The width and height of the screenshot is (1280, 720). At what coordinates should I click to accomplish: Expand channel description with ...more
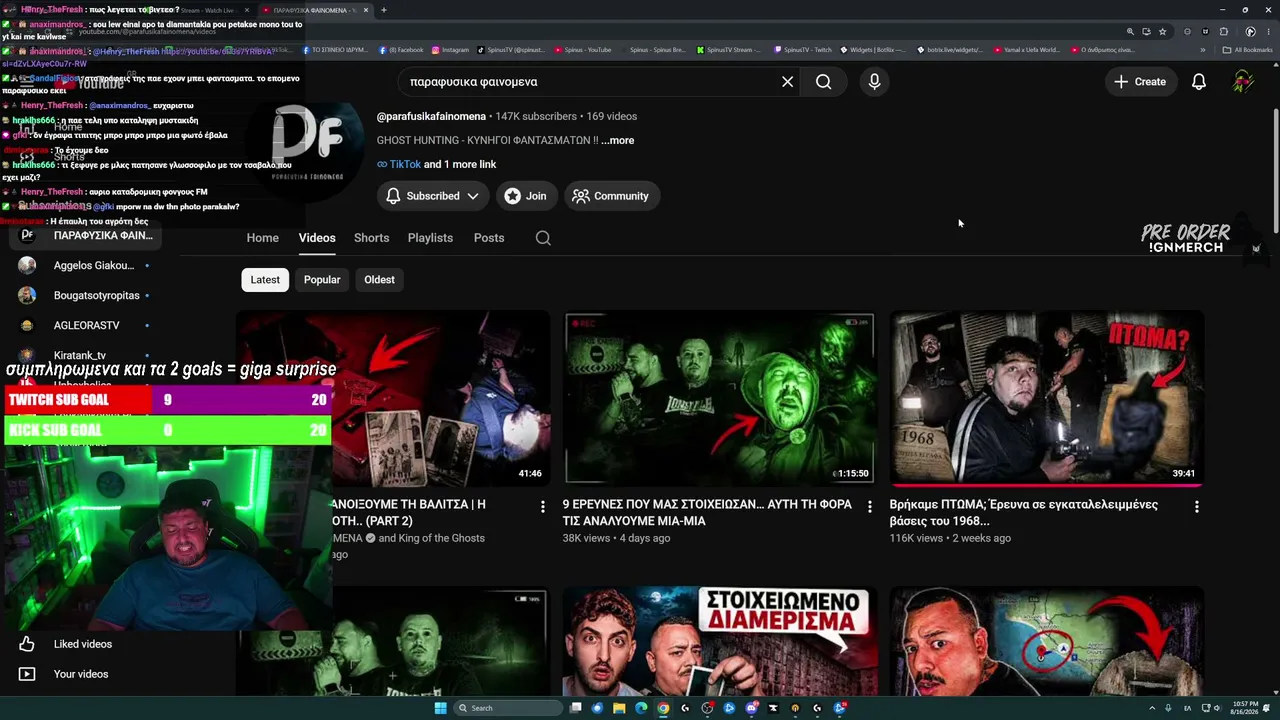[618, 141]
